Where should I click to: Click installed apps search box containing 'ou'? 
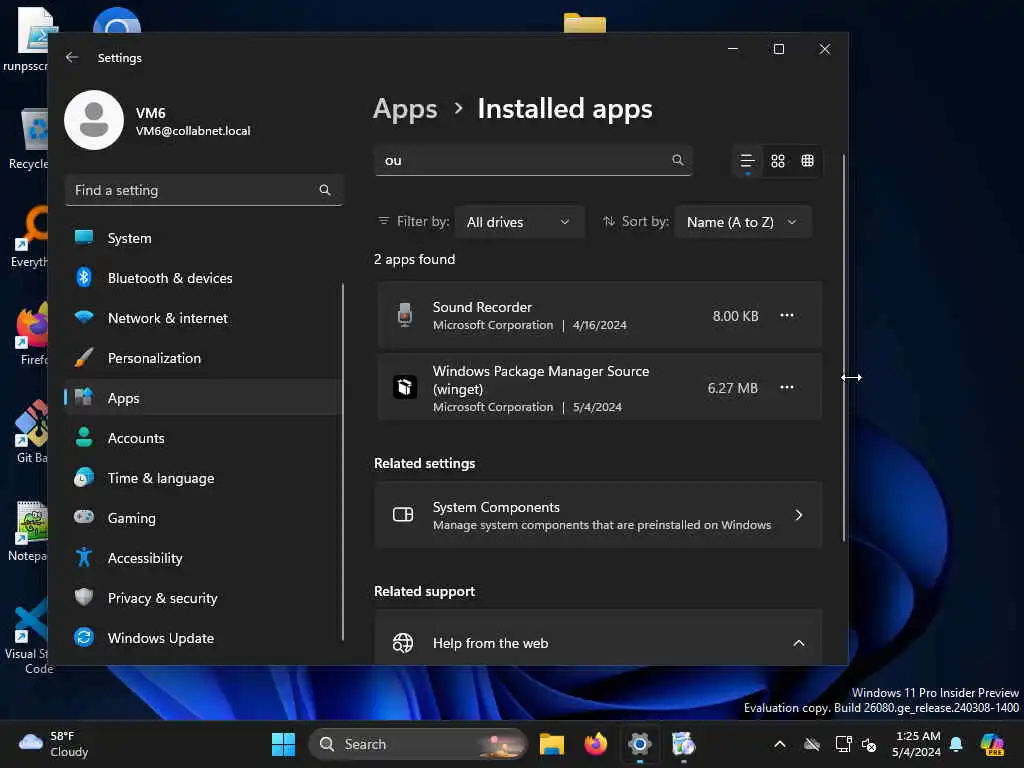point(533,161)
